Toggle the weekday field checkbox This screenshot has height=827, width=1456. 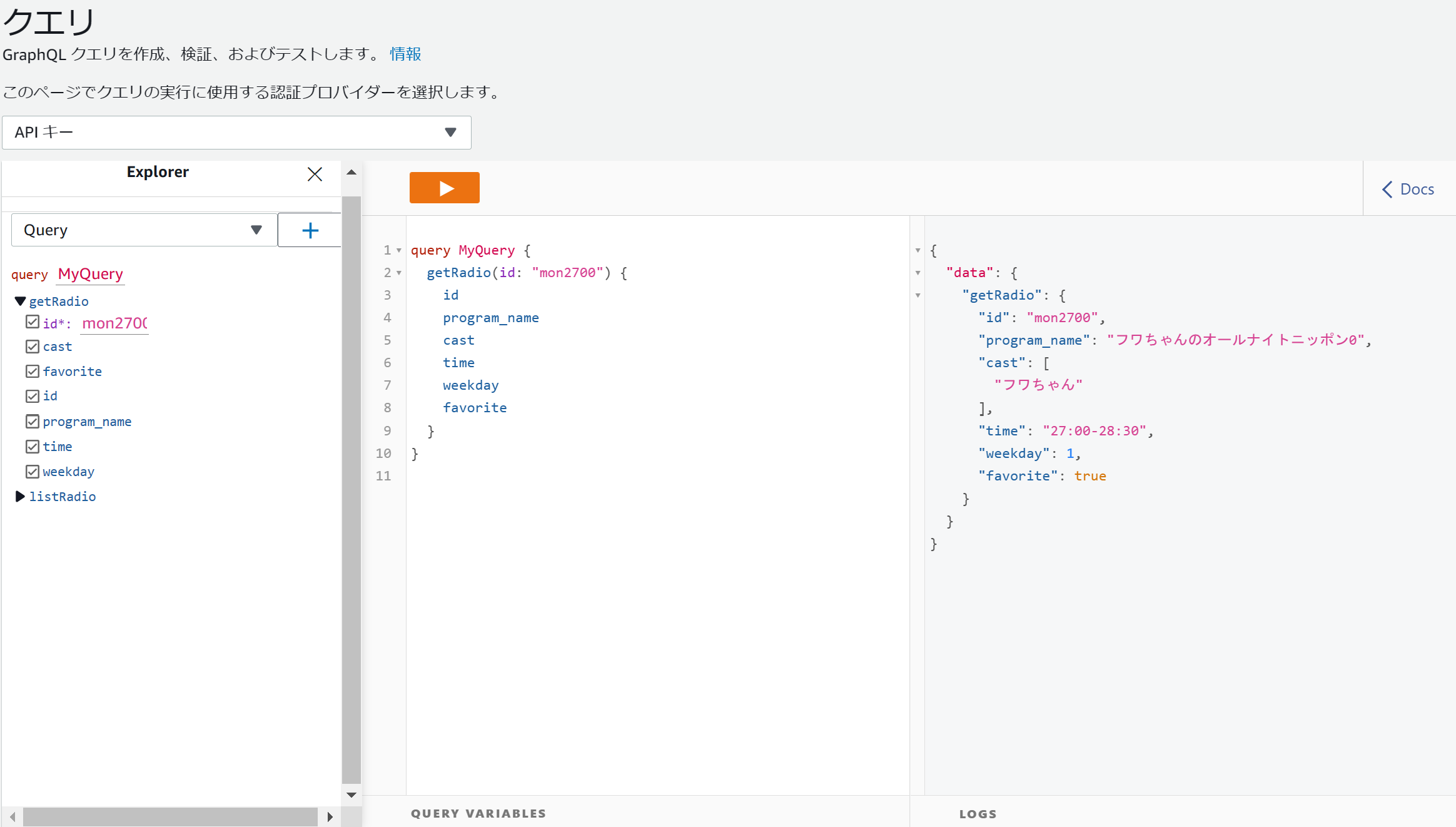tap(33, 471)
